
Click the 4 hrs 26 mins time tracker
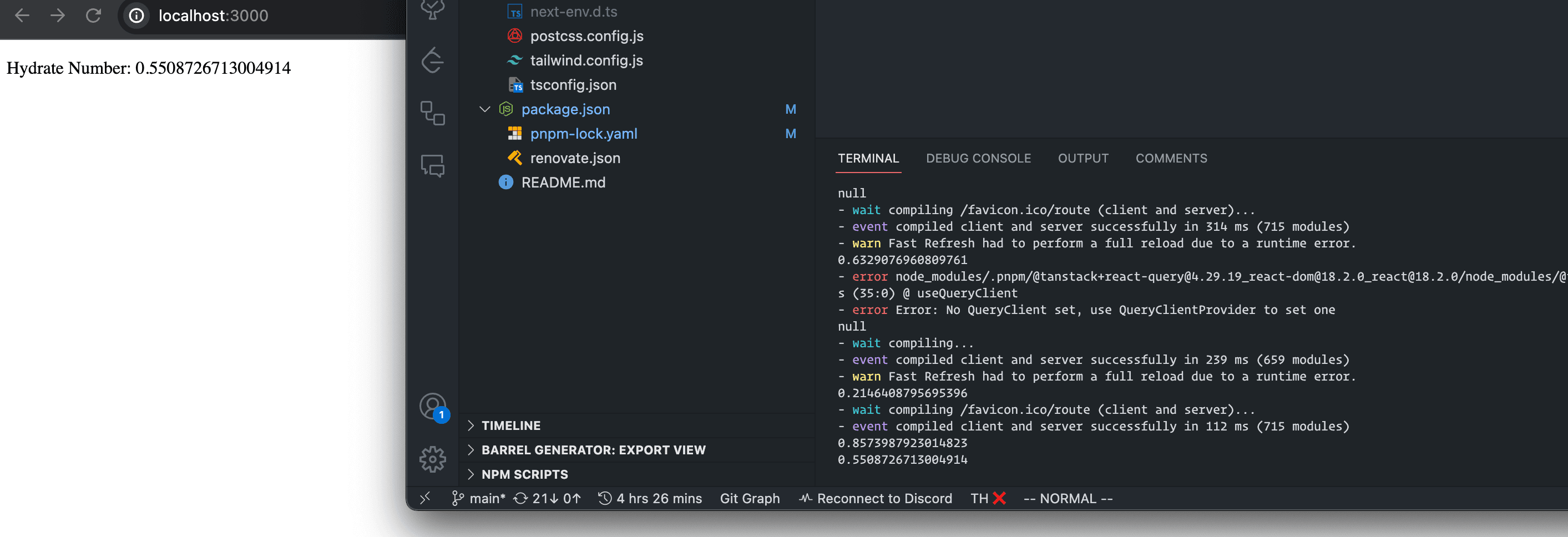click(x=650, y=498)
